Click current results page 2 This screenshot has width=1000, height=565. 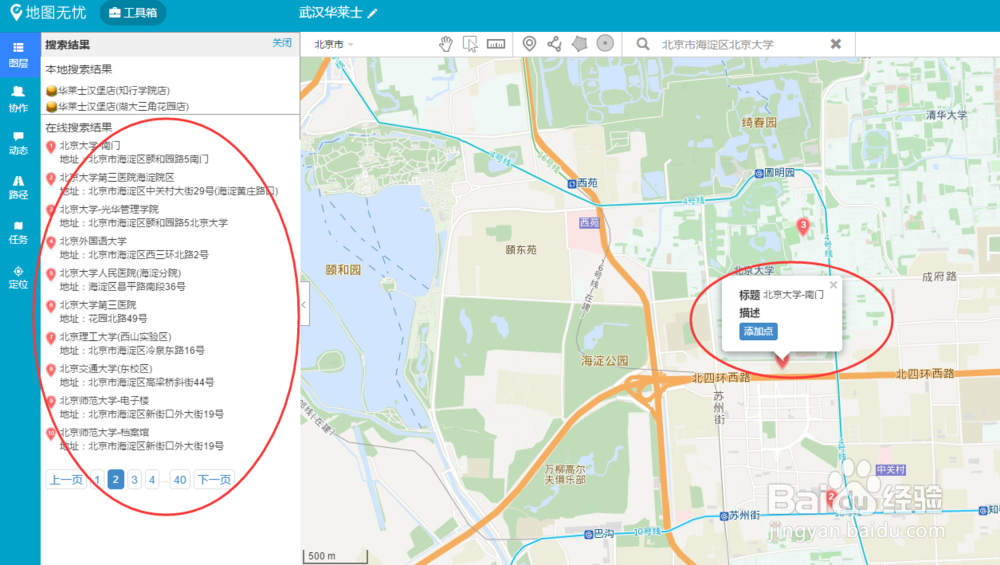(x=115, y=480)
